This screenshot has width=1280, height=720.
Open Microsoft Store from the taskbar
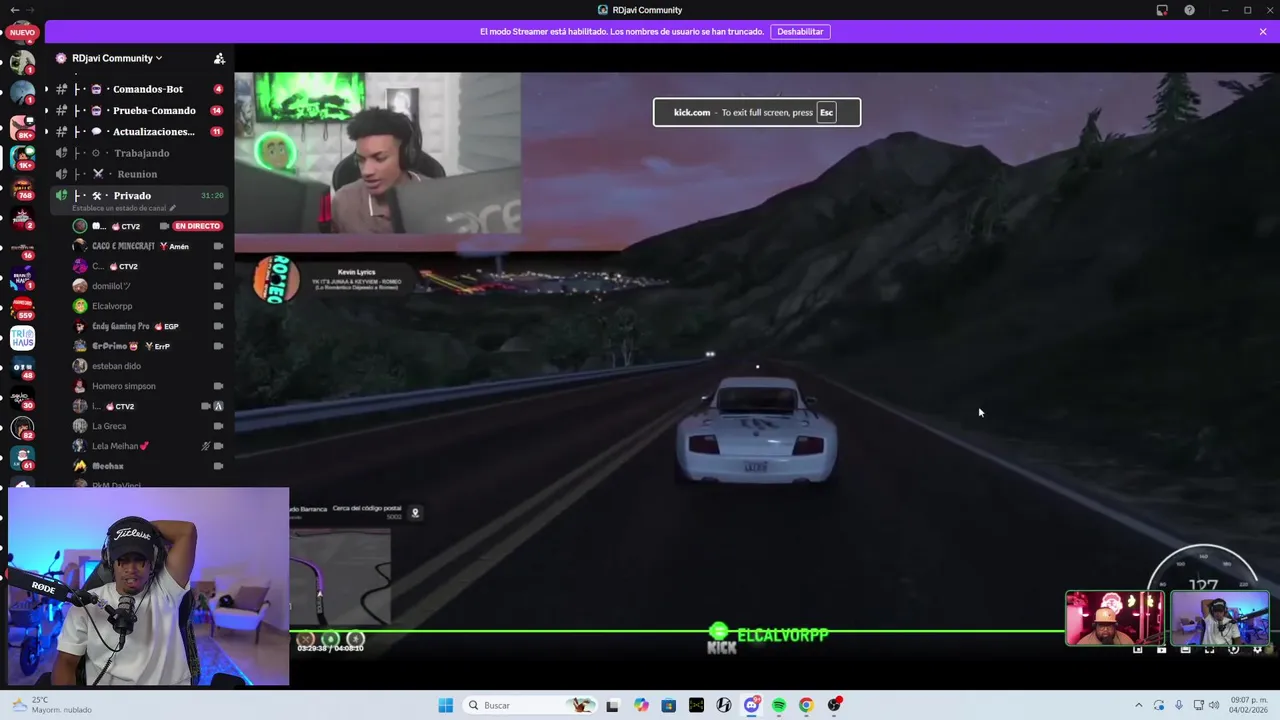(669, 705)
